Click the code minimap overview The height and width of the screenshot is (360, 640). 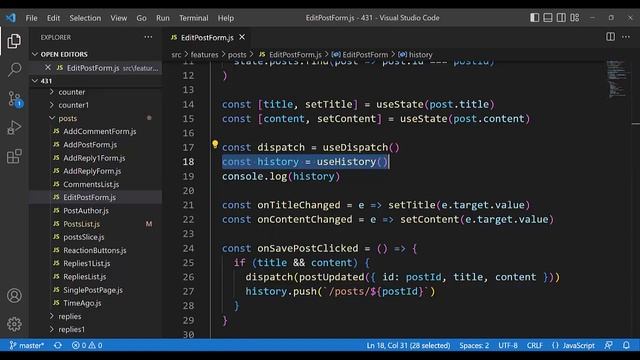pos(616,79)
